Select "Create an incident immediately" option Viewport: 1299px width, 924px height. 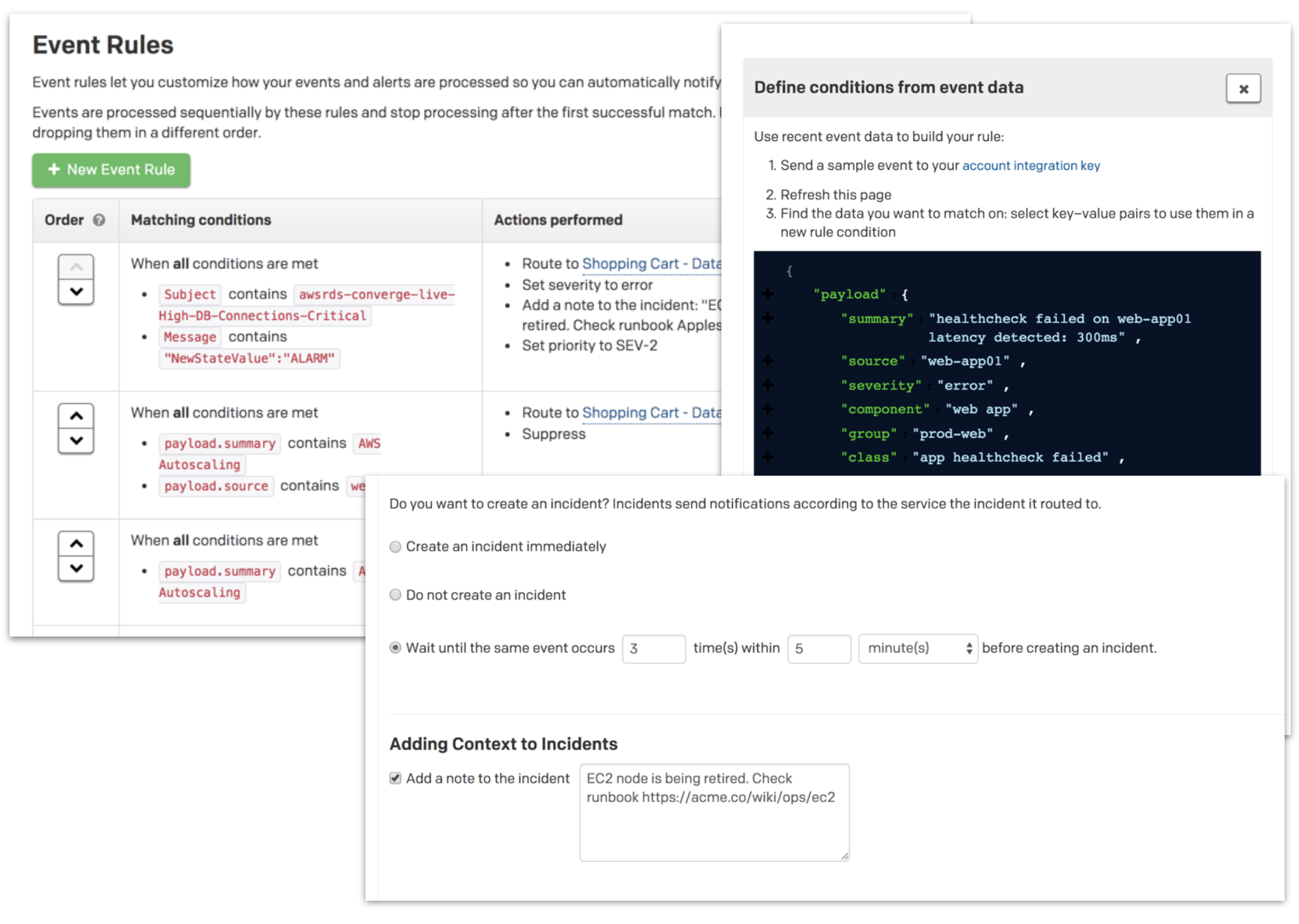396,547
